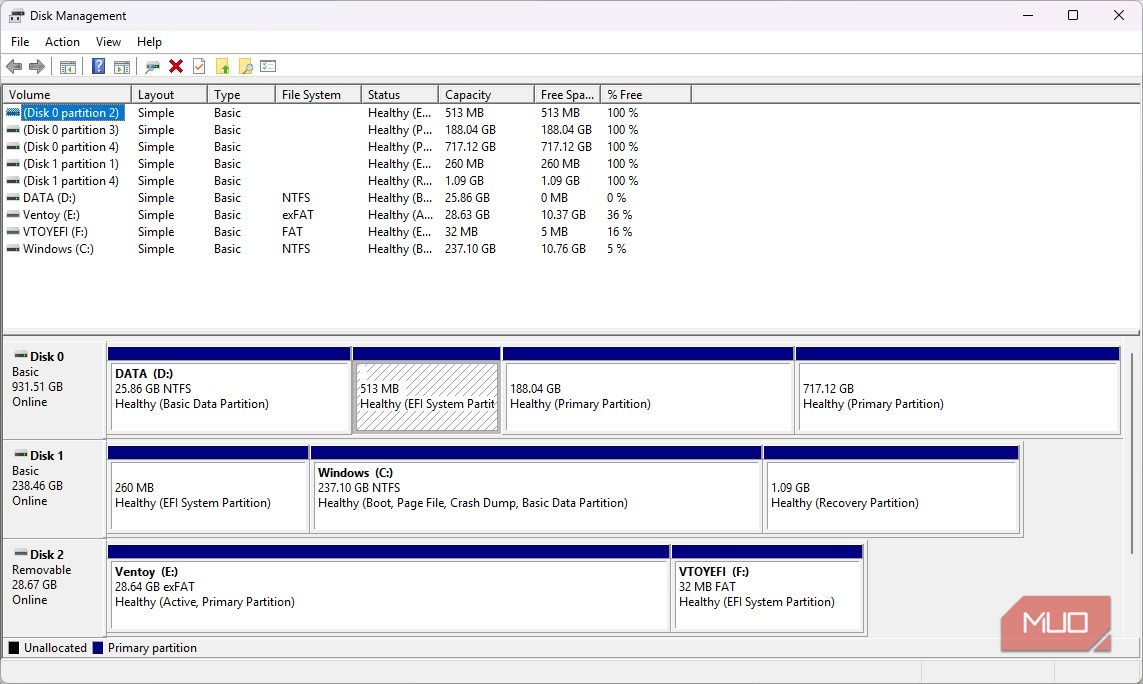This screenshot has height=684, width=1143.
Task: Open the Help menu
Action: (149, 42)
